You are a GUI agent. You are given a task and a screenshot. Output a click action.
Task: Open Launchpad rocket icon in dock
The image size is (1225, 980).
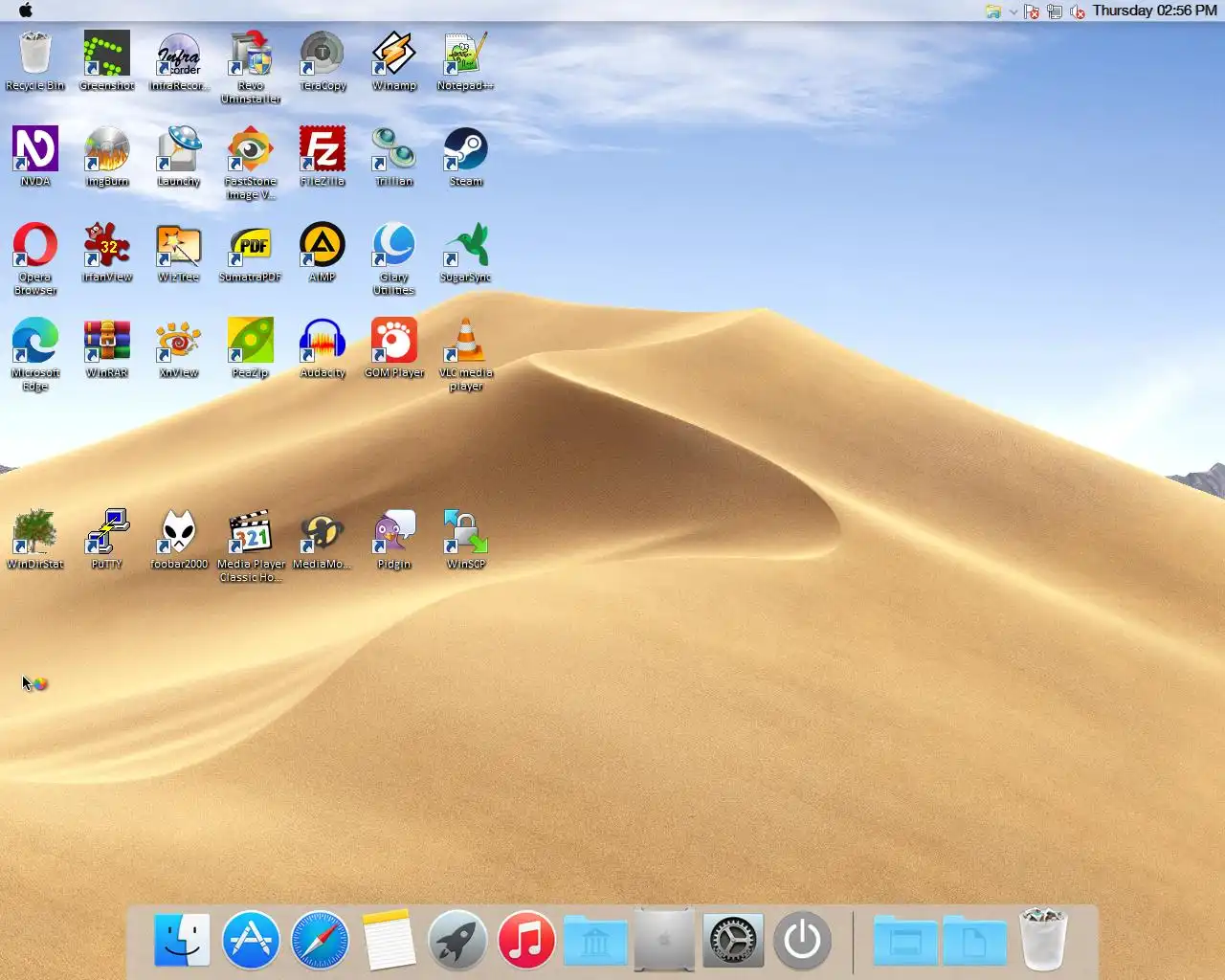[457, 940]
